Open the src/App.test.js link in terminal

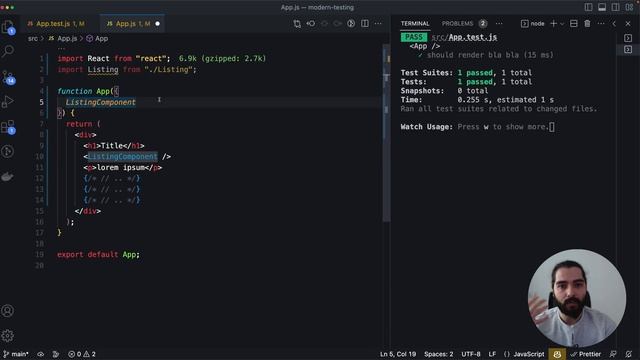click(464, 37)
